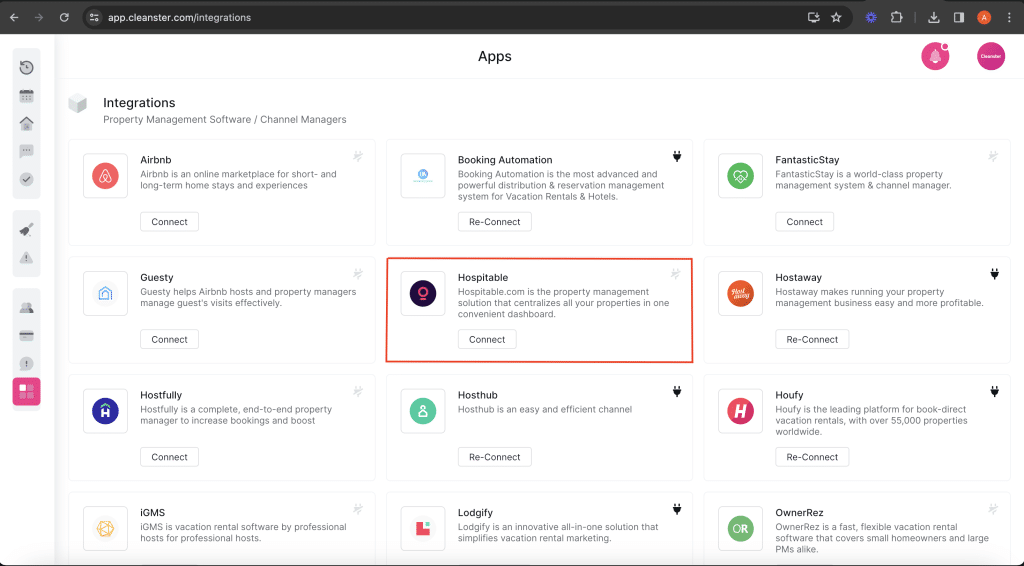This screenshot has height=566, width=1024.
Task: Toggle the browser side panel icon
Action: click(959, 18)
